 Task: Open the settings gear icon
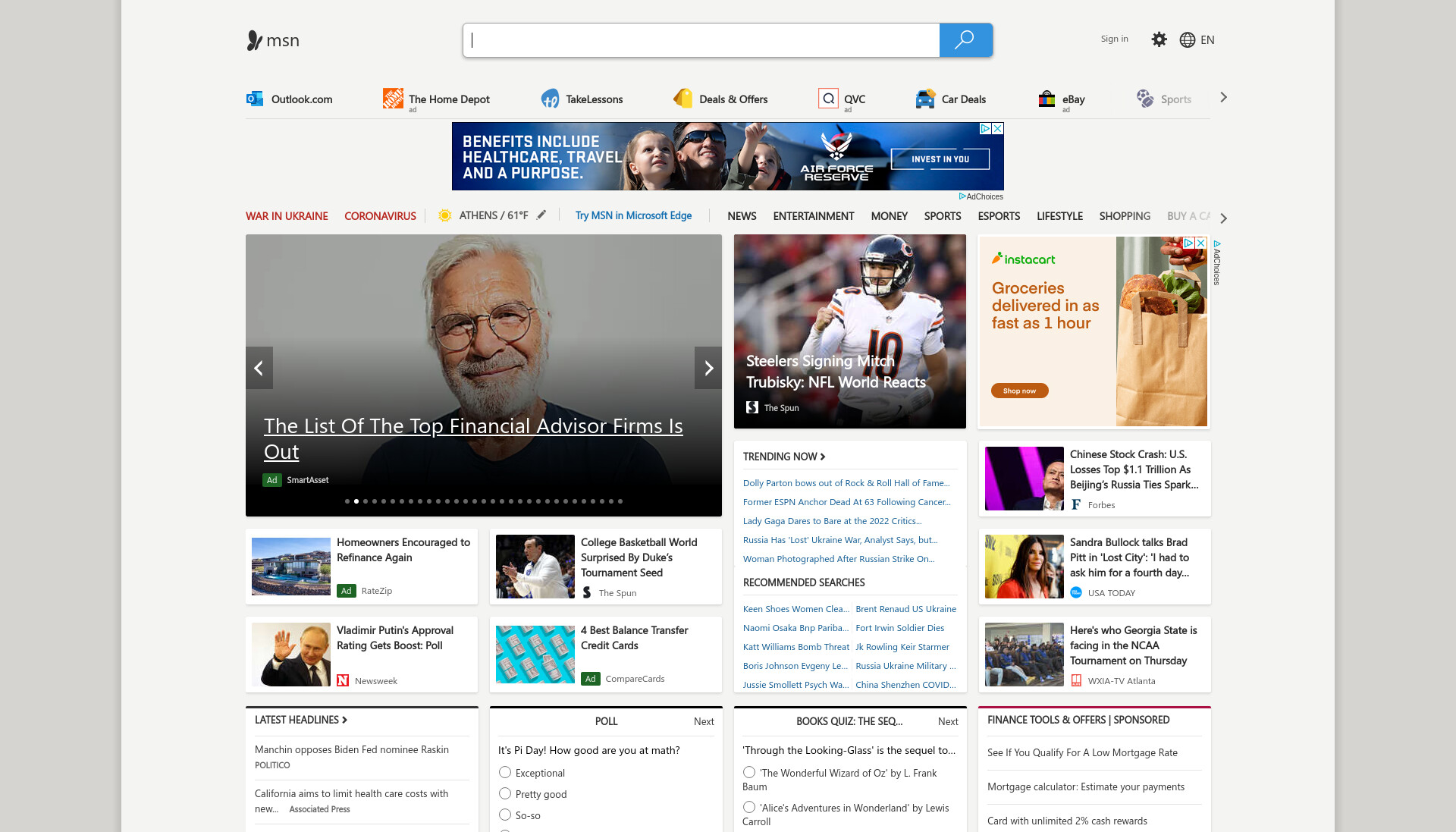click(1159, 39)
